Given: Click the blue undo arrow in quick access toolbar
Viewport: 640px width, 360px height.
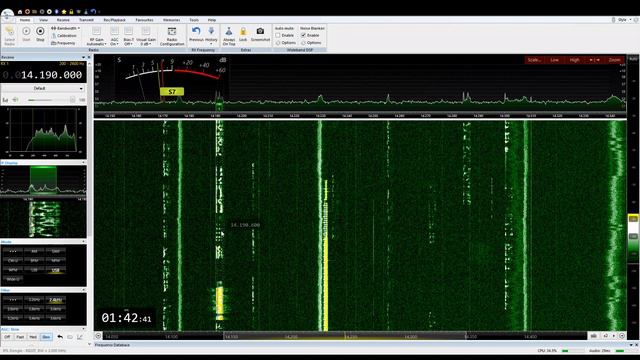Looking at the screenshot, I should click(93, 12).
